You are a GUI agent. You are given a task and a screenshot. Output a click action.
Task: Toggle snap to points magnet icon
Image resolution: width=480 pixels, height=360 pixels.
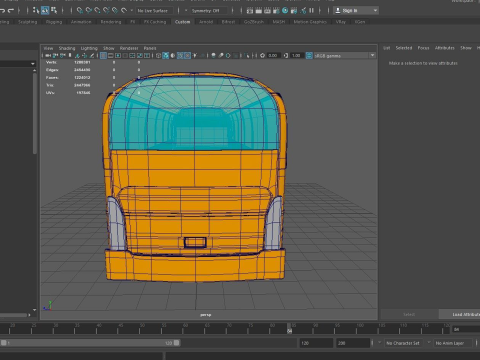[97, 11]
